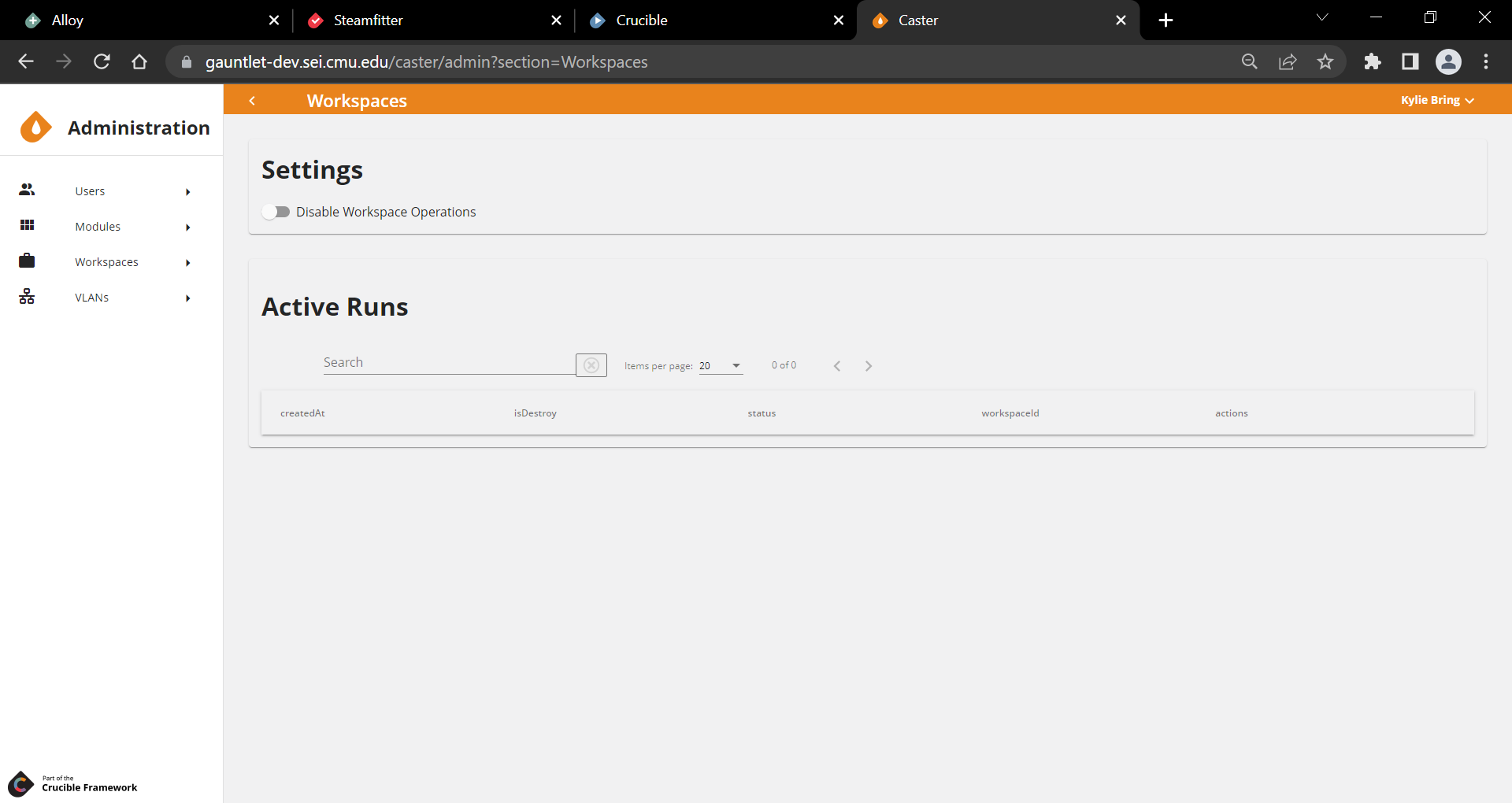Clear search with the circled X icon
The width and height of the screenshot is (1512, 803).
tap(591, 365)
